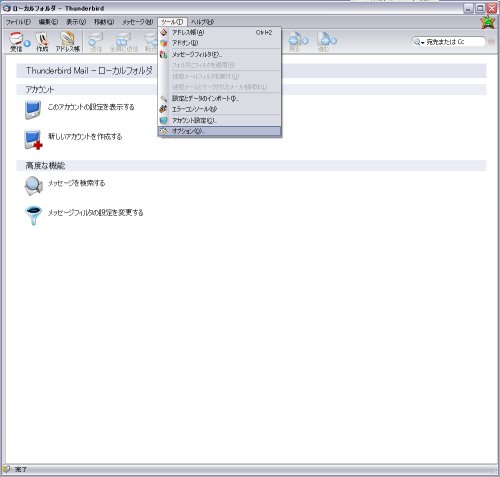This screenshot has height=477, width=500.
Task: Click the このアカウントの設定を表示する link
Action: [x=91, y=107]
